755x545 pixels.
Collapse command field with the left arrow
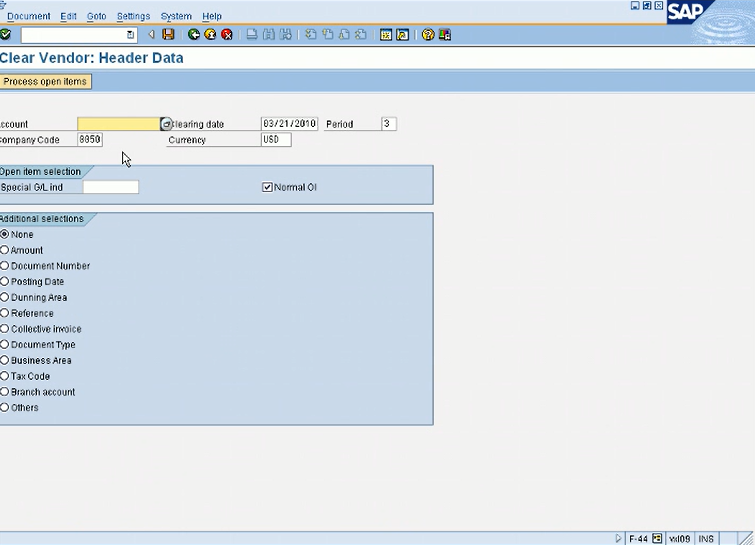[x=151, y=35]
